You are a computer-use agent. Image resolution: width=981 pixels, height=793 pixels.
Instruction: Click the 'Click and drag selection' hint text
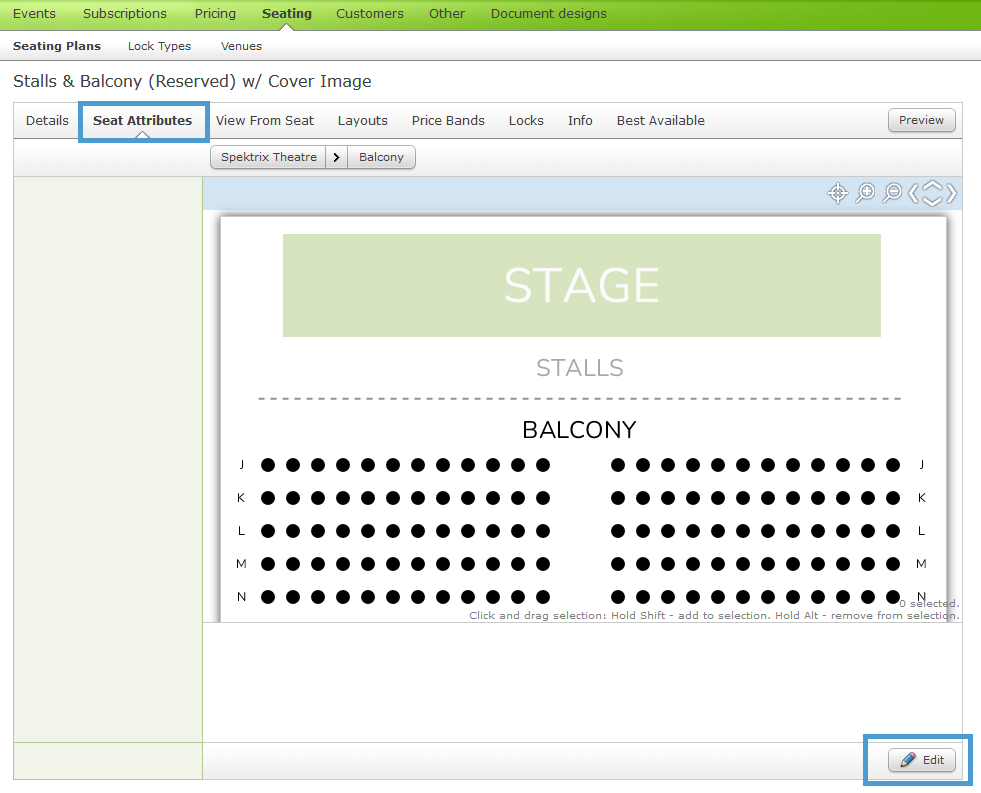click(714, 615)
